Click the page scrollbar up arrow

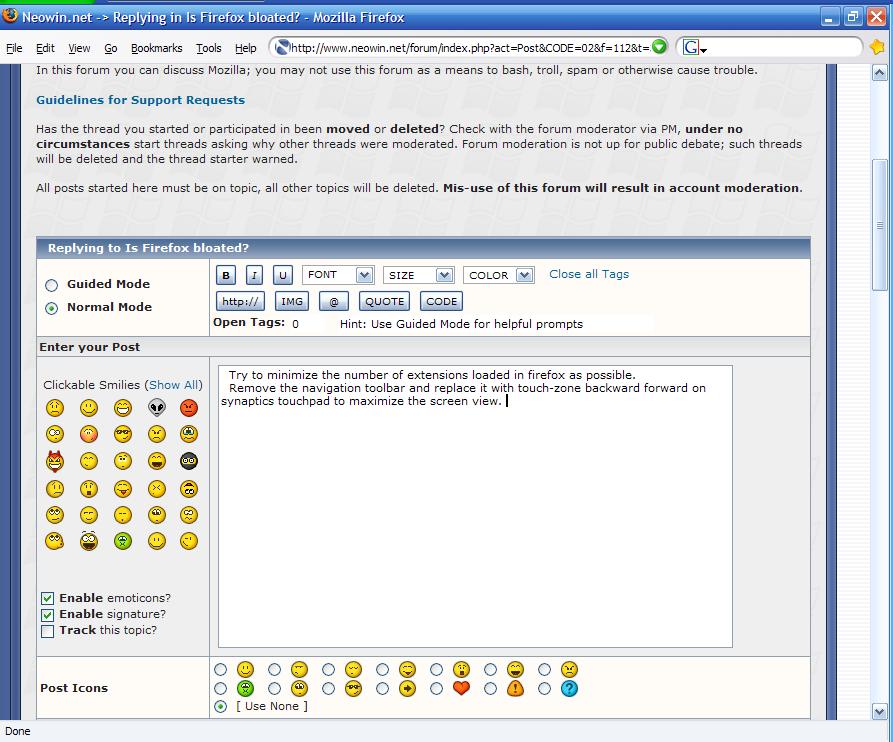pos(879,72)
